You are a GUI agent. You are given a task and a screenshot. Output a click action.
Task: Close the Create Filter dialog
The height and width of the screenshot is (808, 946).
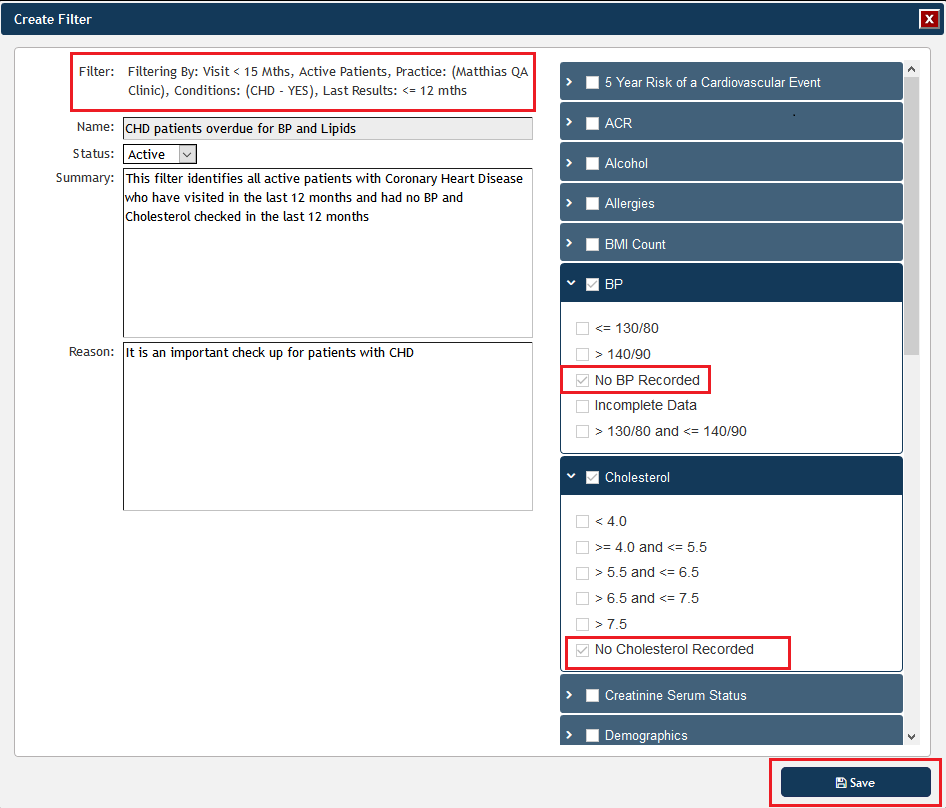pos(929,19)
